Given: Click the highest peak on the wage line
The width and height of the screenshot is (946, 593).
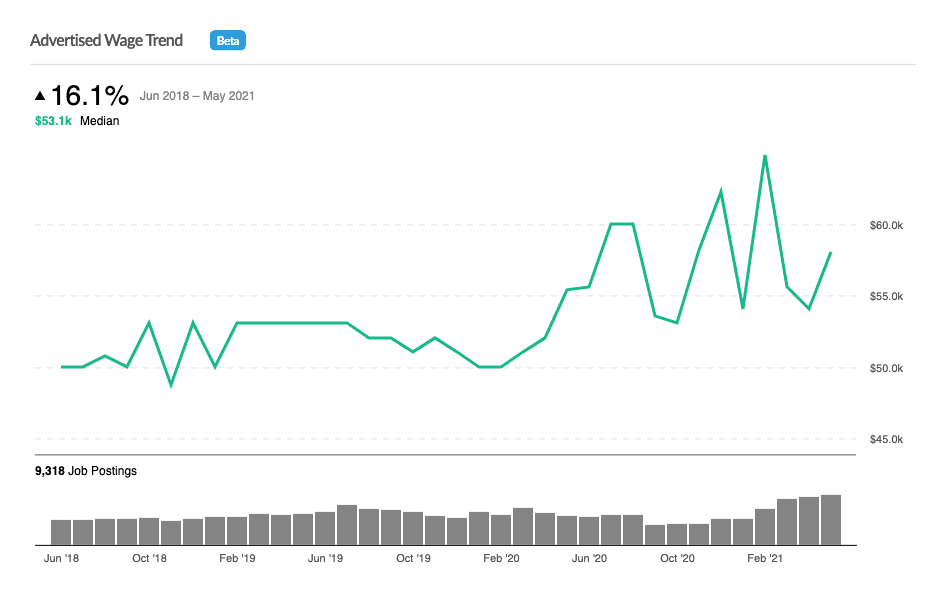Looking at the screenshot, I should (x=765, y=156).
